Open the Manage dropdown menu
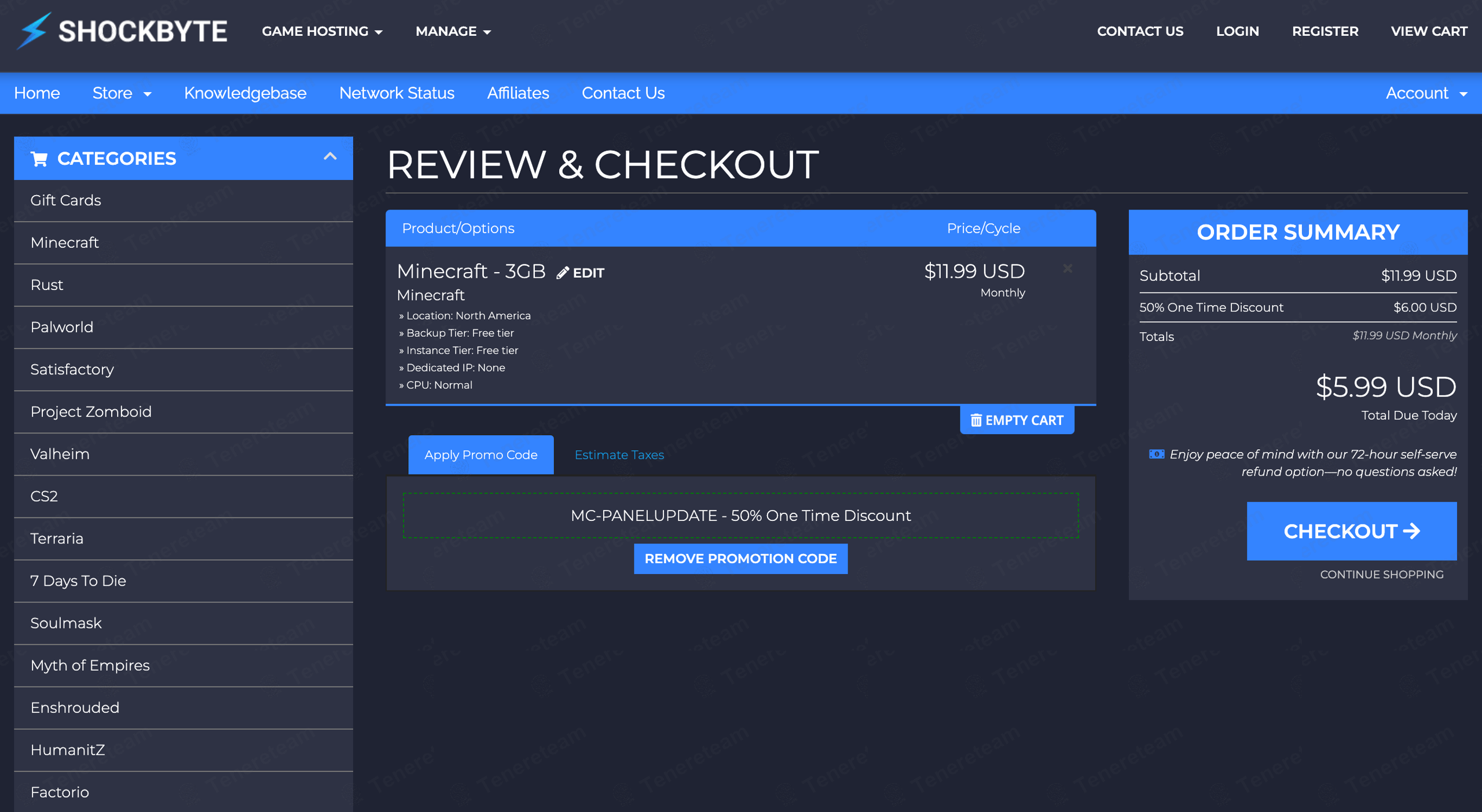Screen dimensions: 1482x812 point(453,31)
